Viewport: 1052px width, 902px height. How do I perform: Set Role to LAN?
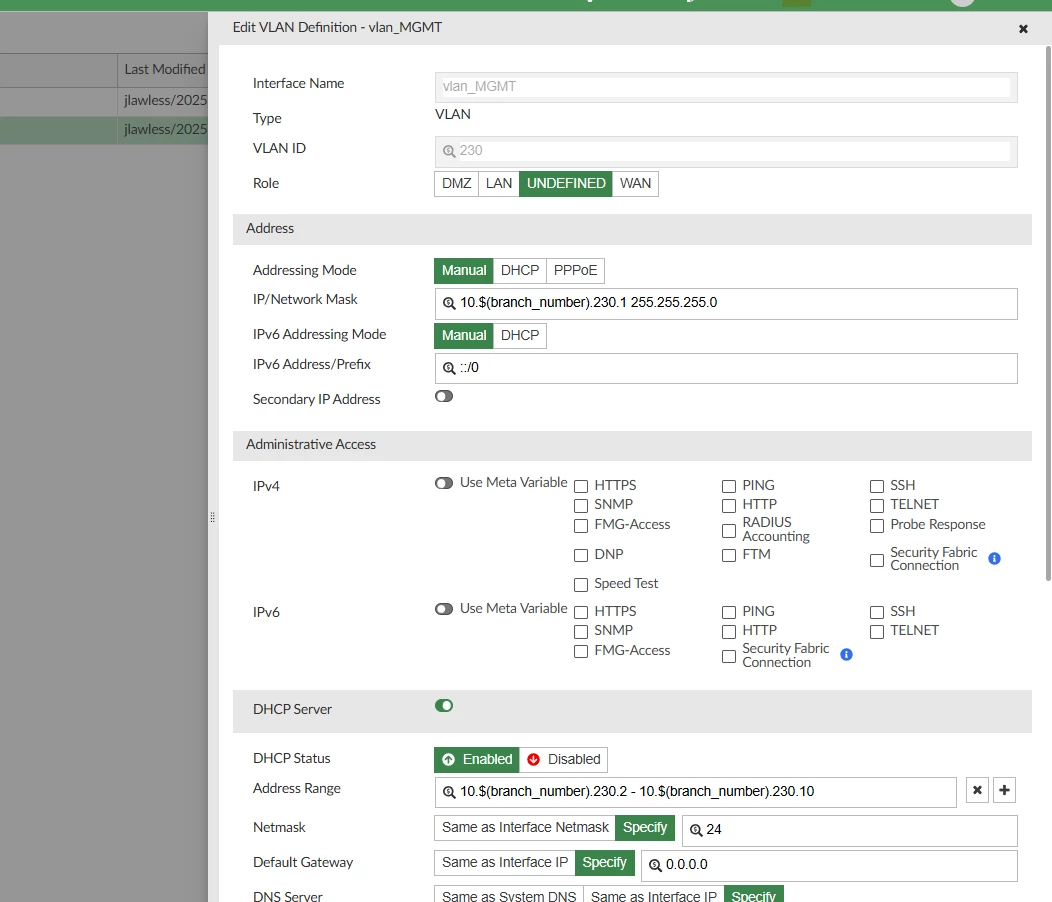pos(498,184)
